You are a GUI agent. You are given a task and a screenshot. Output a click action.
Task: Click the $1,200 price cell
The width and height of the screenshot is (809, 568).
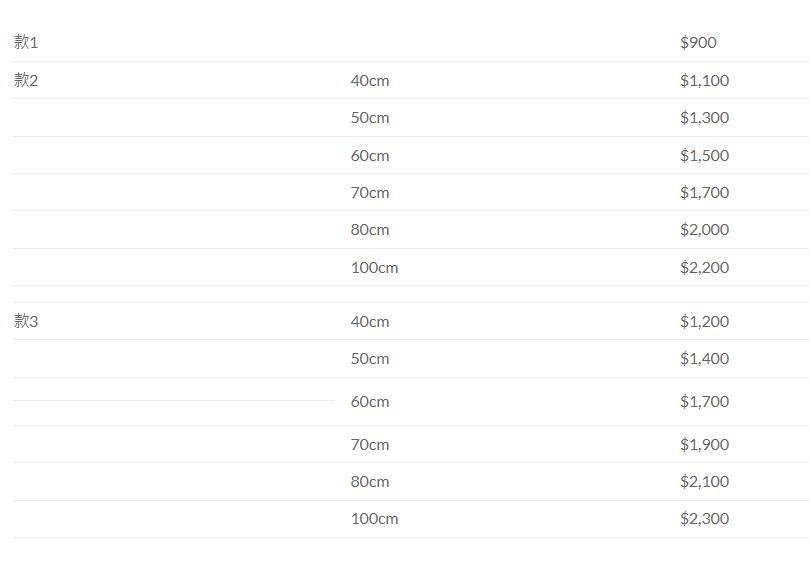704,322
